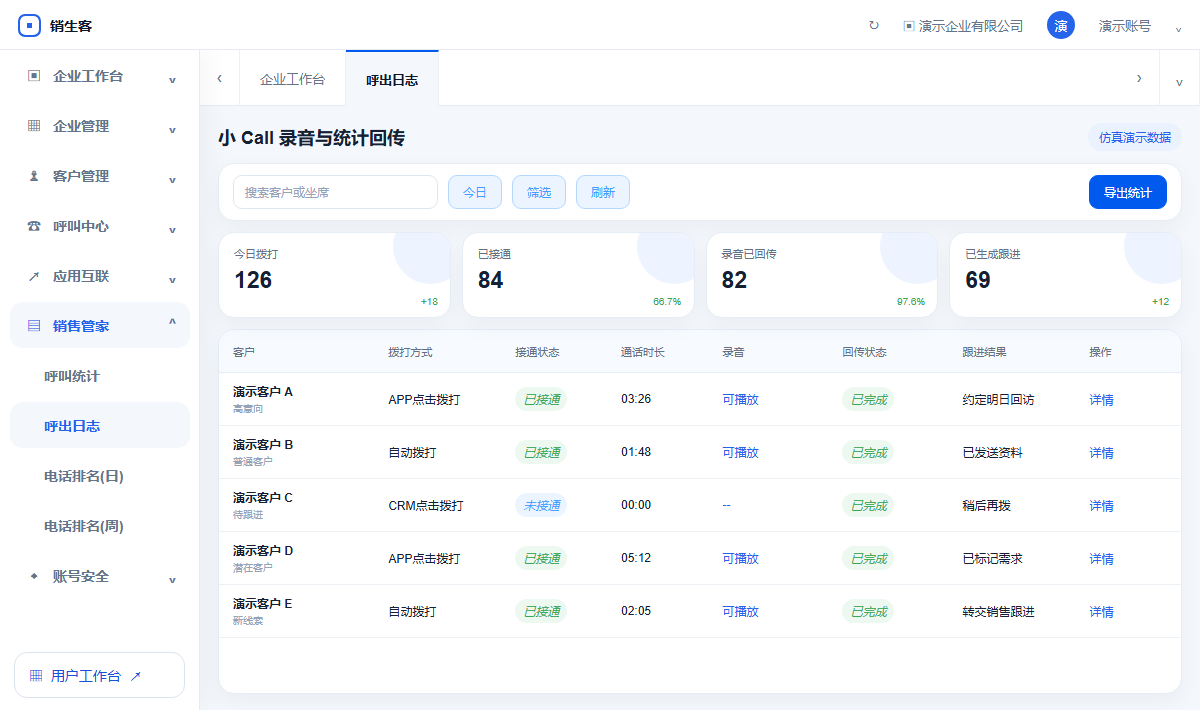Image resolution: width=1200 pixels, height=710 pixels.
Task: Open 详情 for 演示客户 E
Action: [1101, 612]
